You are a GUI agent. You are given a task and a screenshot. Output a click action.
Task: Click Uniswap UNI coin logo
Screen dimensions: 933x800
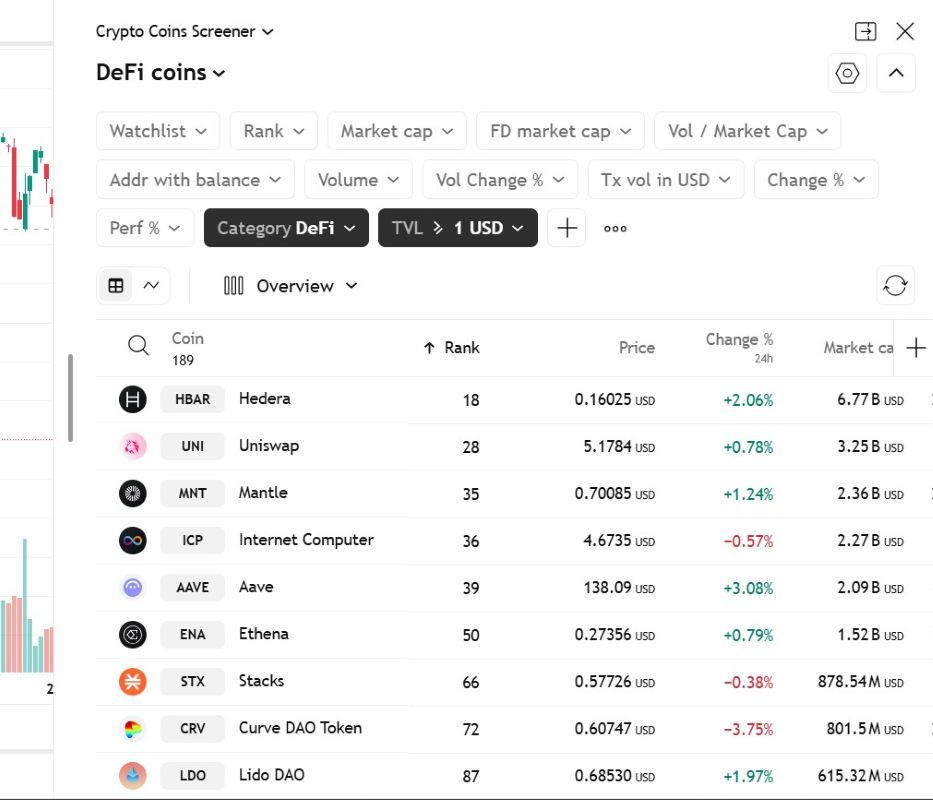133,446
